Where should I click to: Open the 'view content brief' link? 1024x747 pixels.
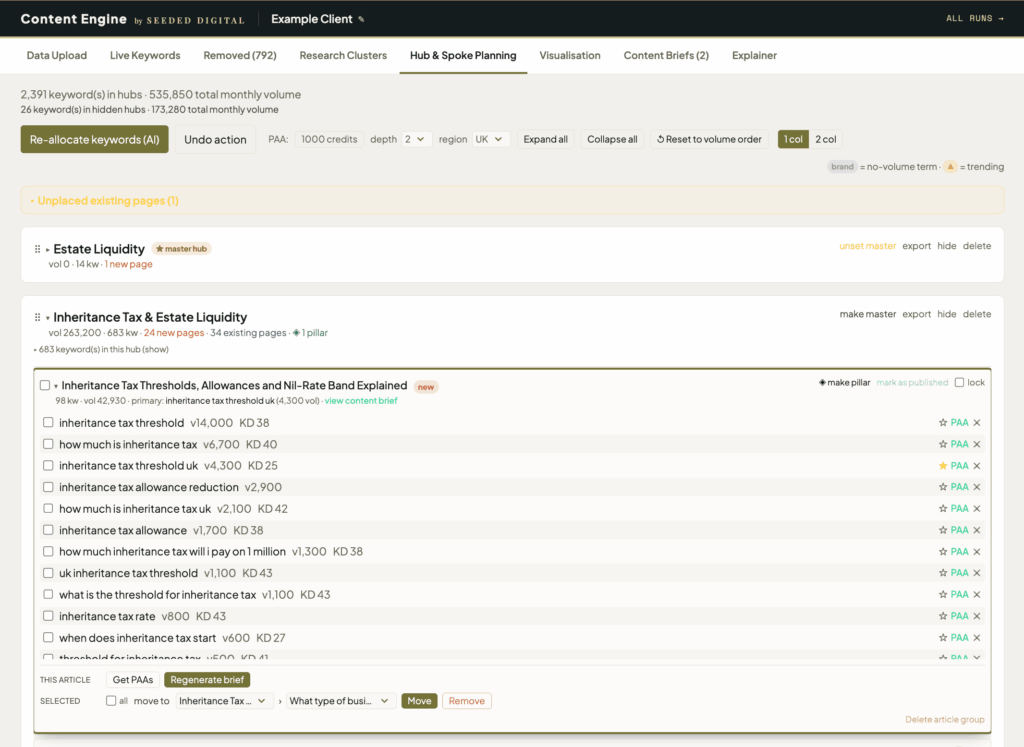360,401
